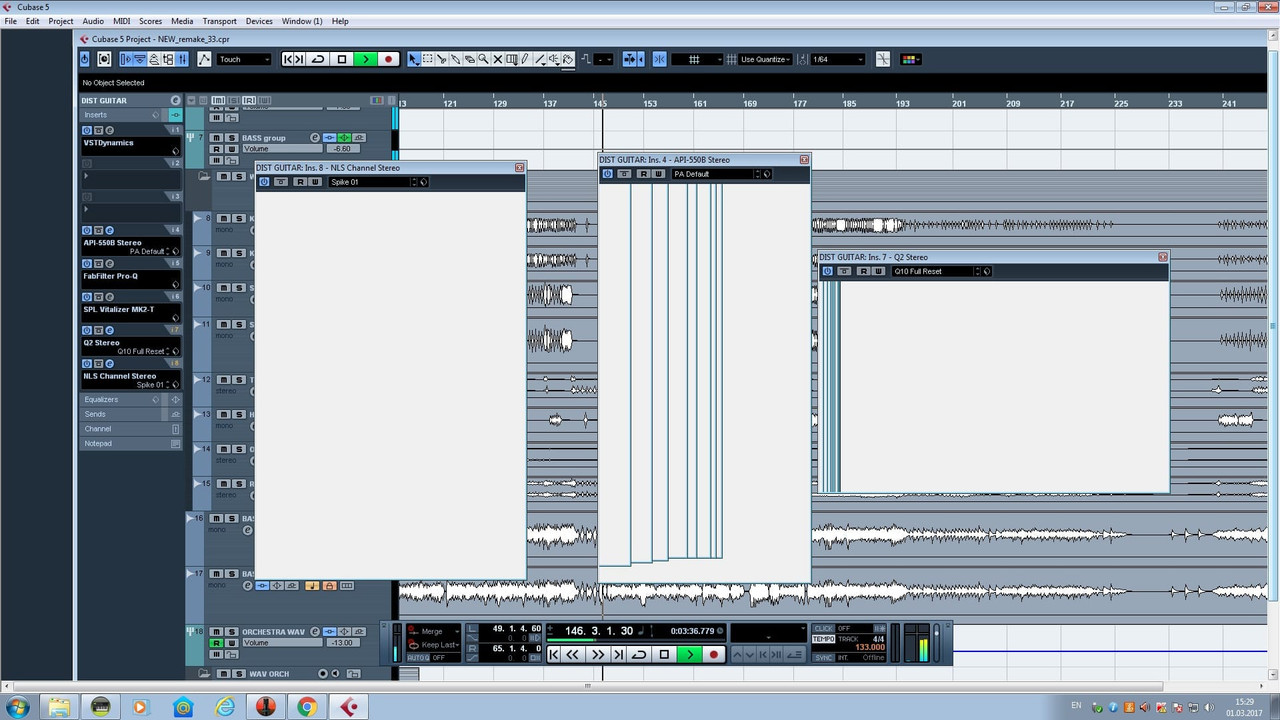Select the Glue tool
Screen dimensions: 1280x720
click(x=455, y=59)
